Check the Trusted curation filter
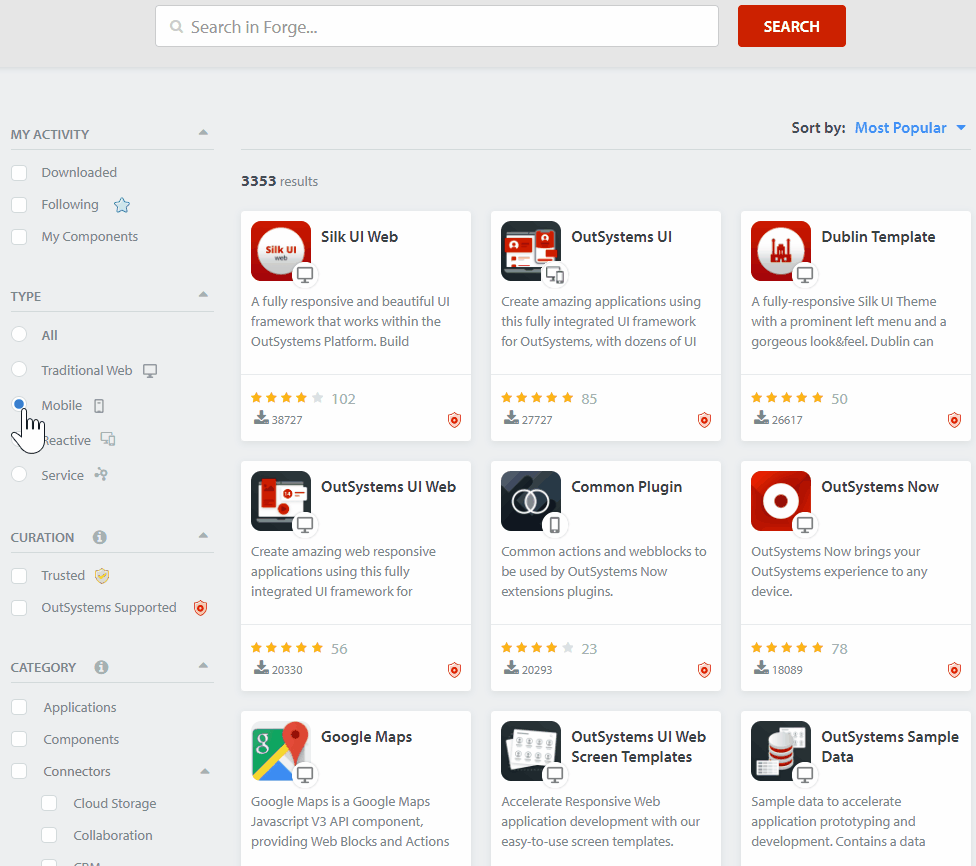Image resolution: width=976 pixels, height=866 pixels. pos(19,576)
